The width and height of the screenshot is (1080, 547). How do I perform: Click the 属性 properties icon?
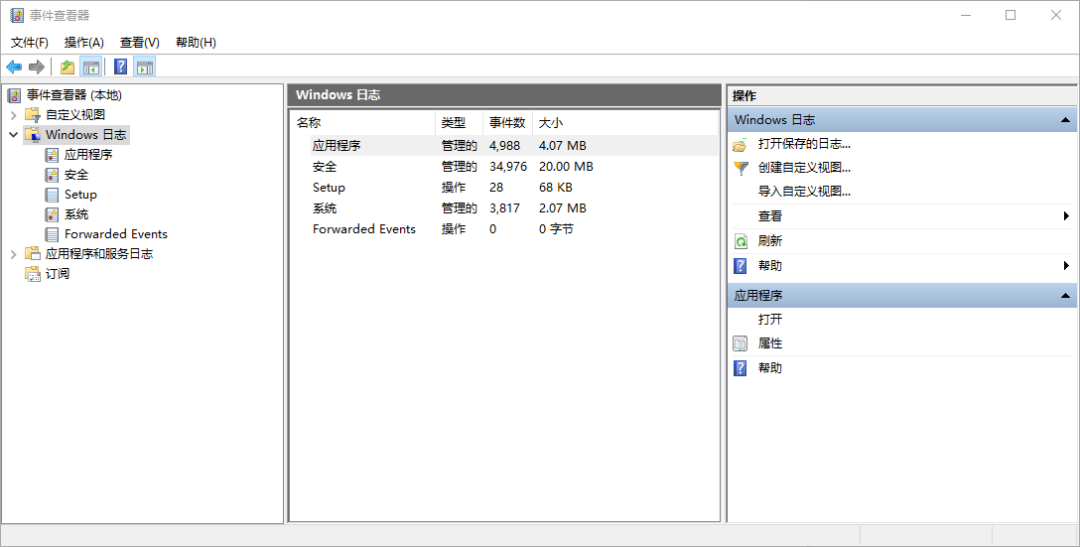740,344
